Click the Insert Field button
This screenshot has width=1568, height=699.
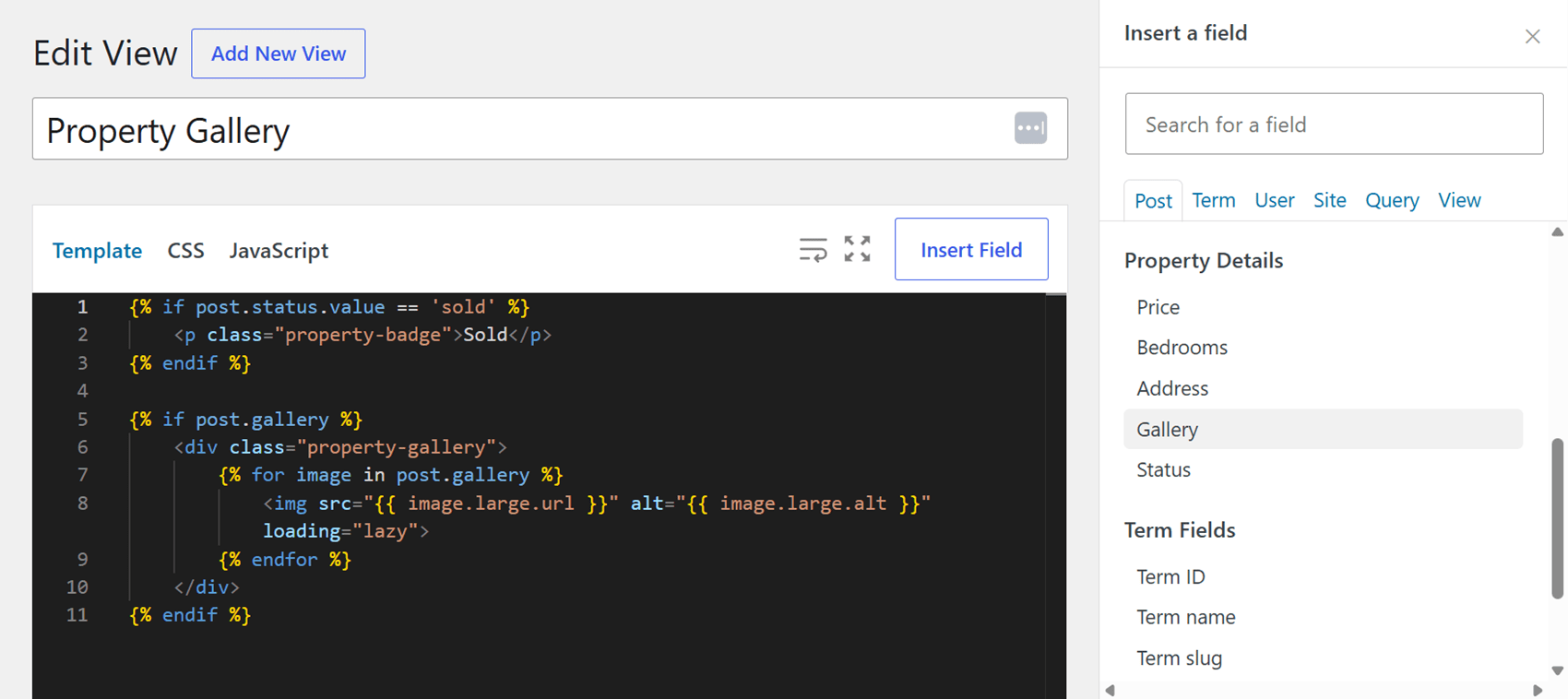971,249
